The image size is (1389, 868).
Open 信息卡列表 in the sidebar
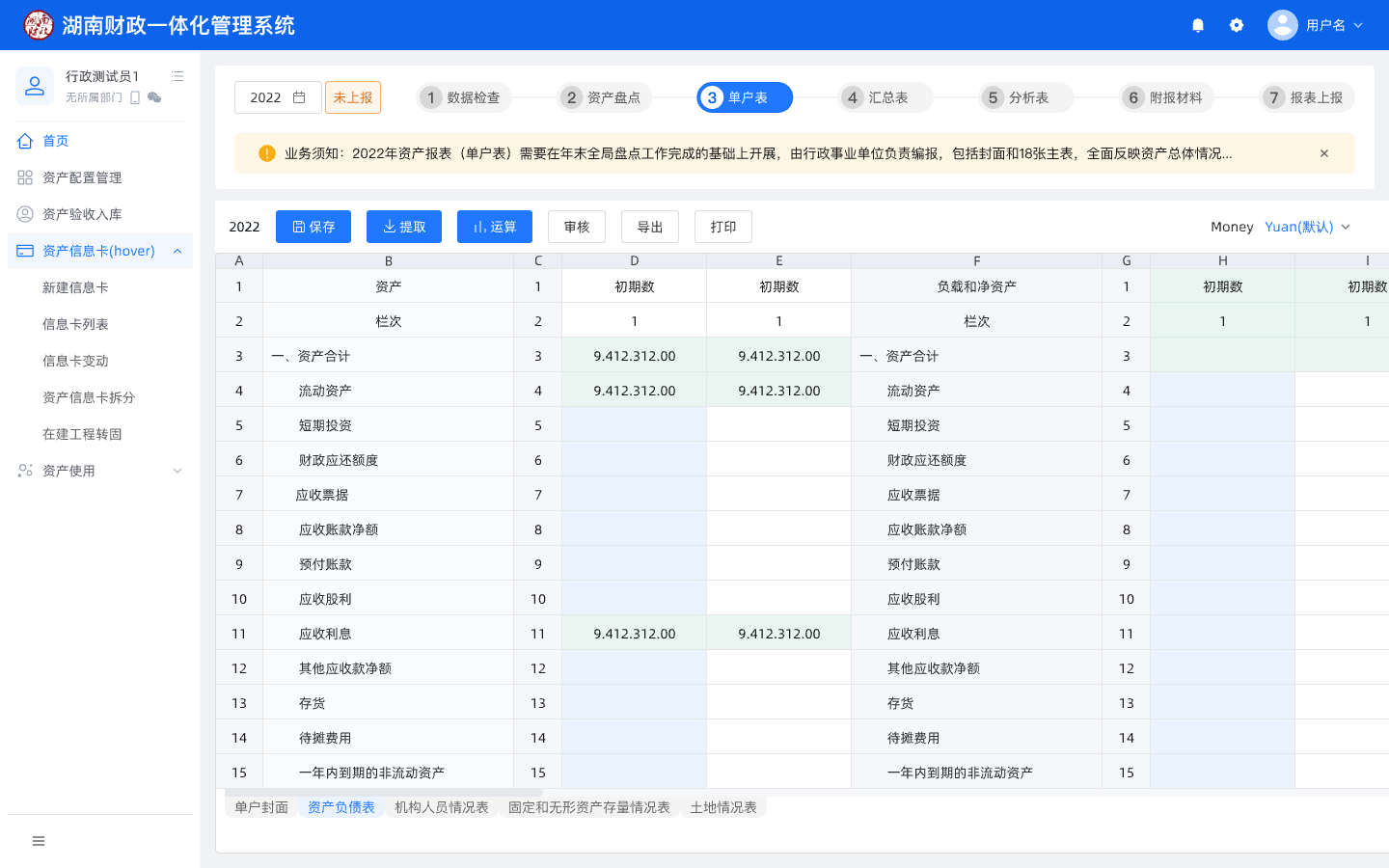[75, 324]
